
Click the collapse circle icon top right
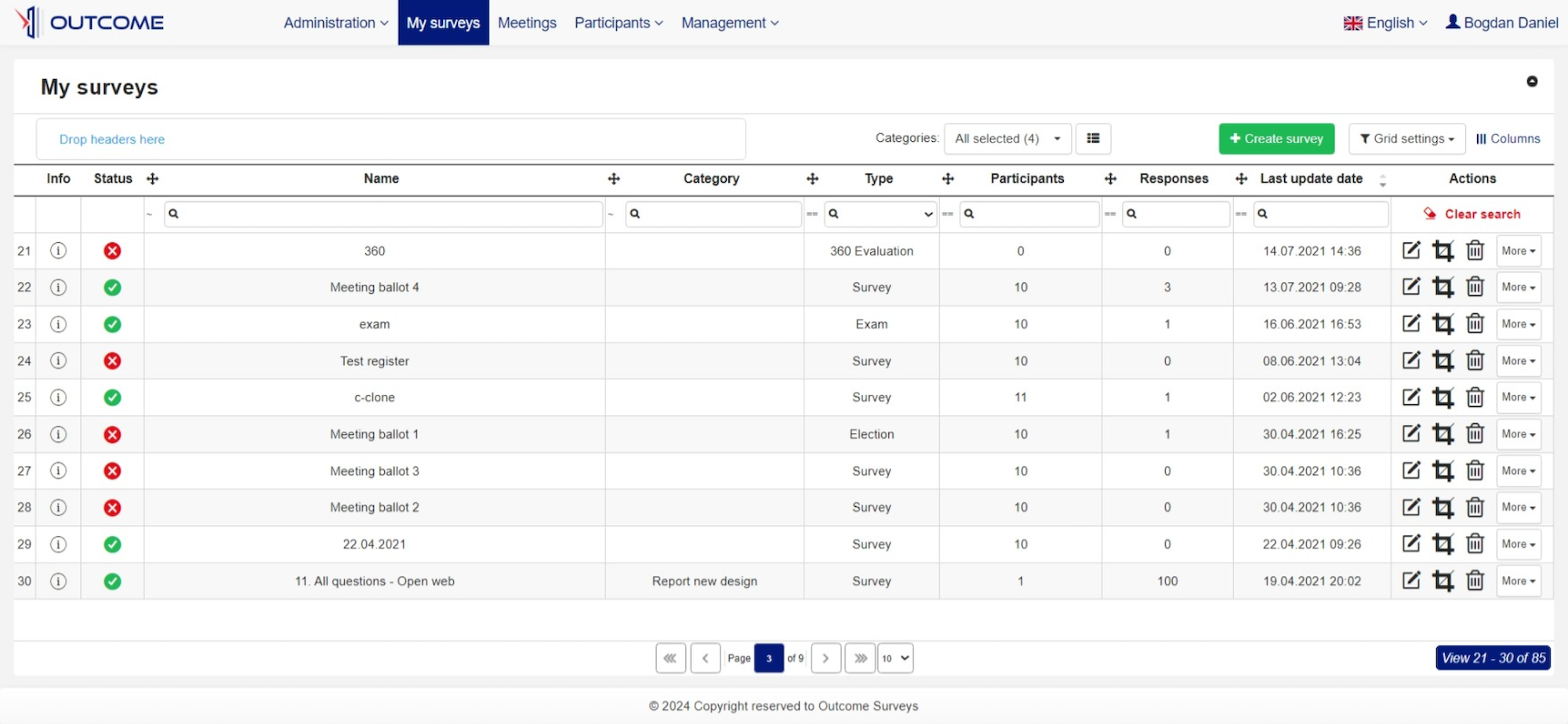coord(1531,81)
